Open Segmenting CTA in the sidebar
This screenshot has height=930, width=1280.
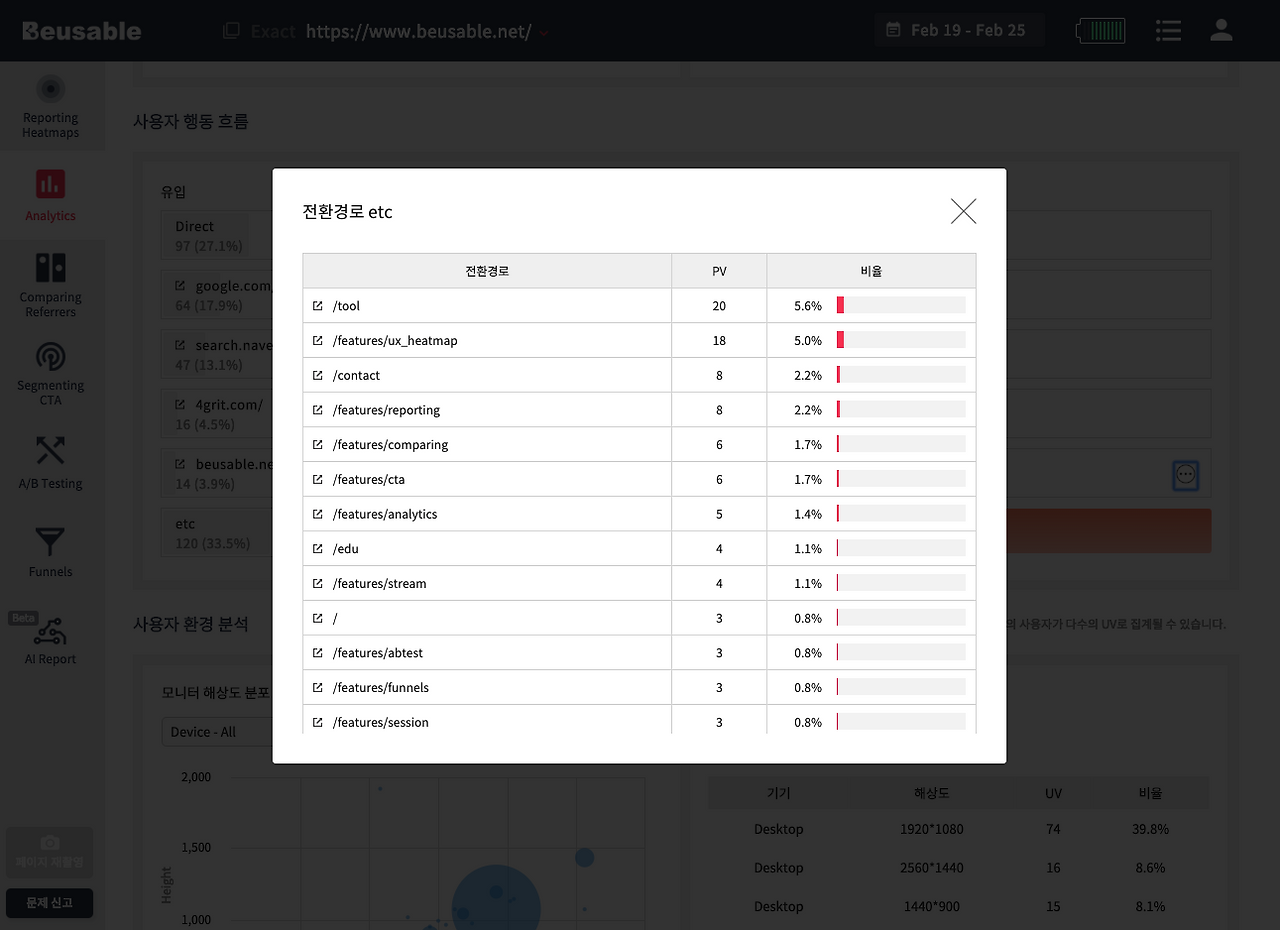click(51, 373)
